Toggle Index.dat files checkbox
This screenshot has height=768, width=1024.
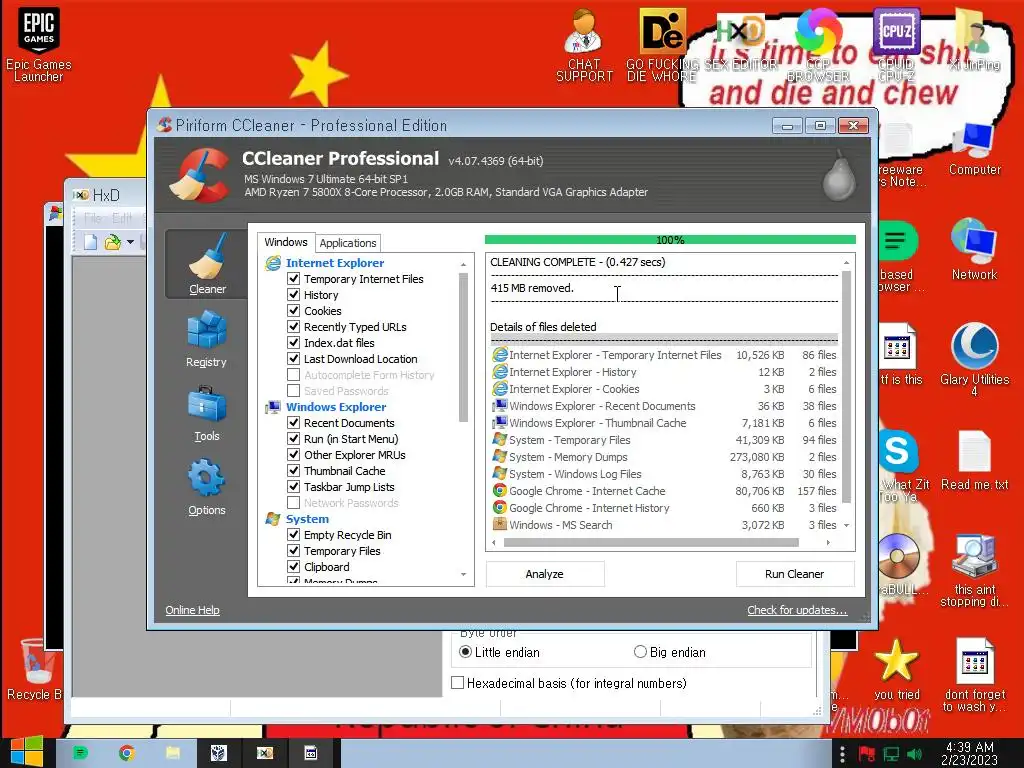point(294,343)
